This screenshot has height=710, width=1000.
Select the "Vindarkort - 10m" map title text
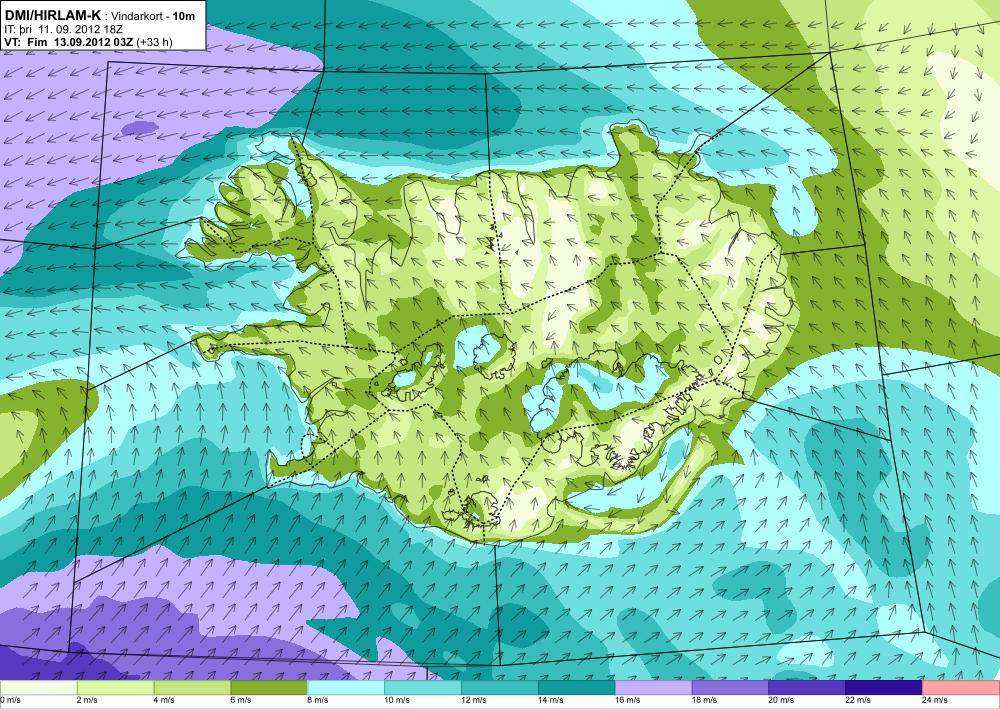pyautogui.click(x=153, y=17)
